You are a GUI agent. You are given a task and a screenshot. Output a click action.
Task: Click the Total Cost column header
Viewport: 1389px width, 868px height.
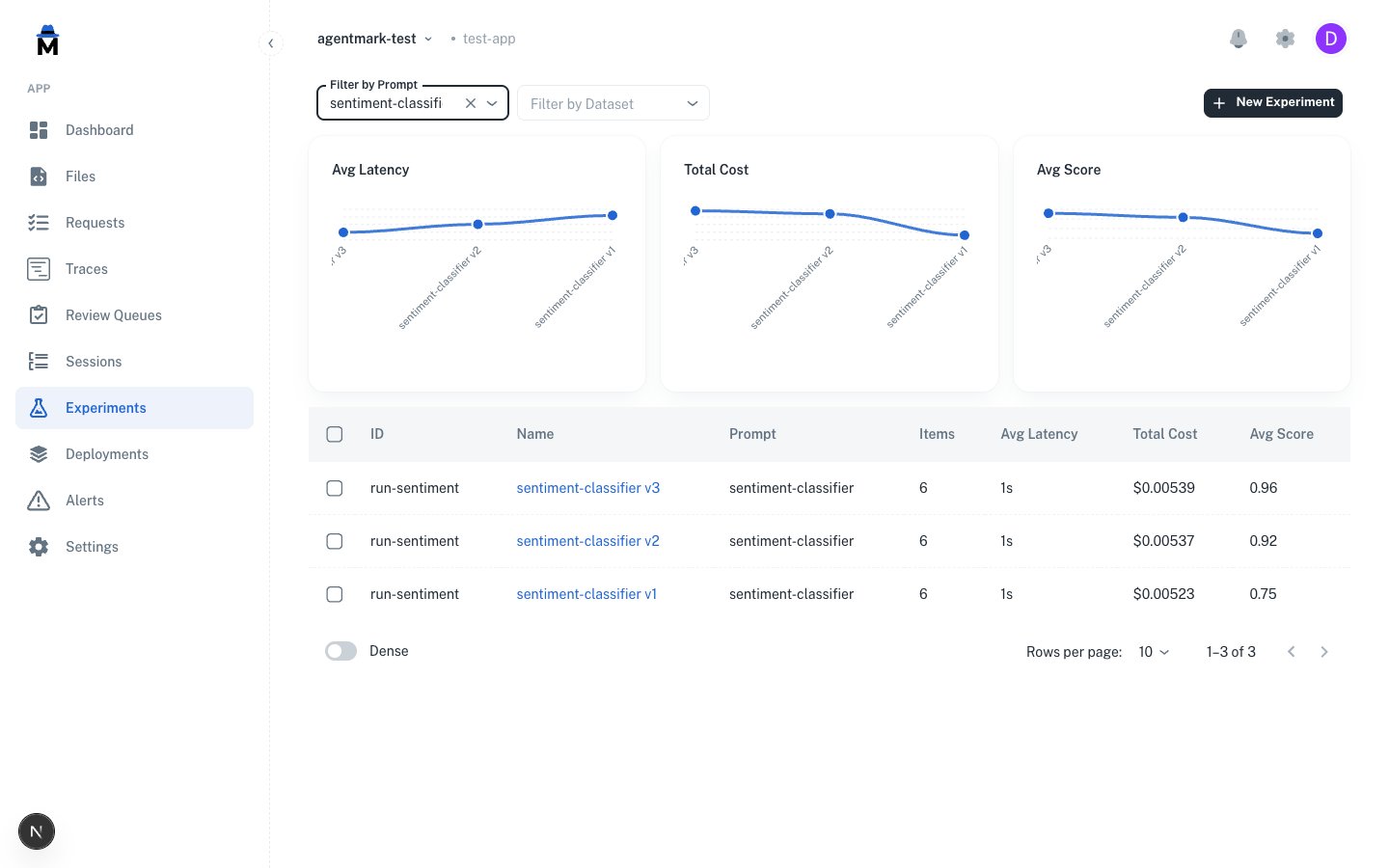[x=1165, y=434]
